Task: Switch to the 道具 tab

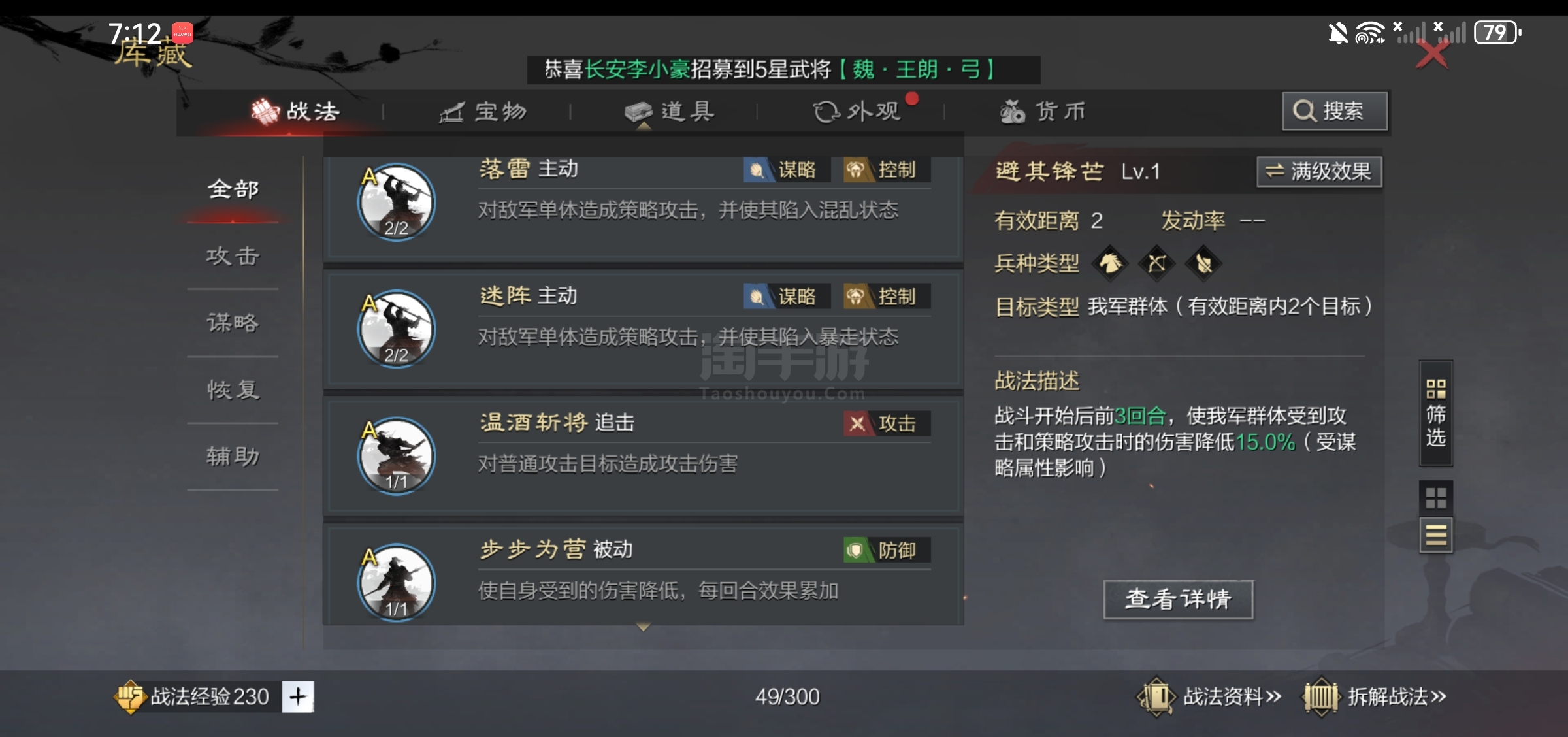Action: (669, 112)
